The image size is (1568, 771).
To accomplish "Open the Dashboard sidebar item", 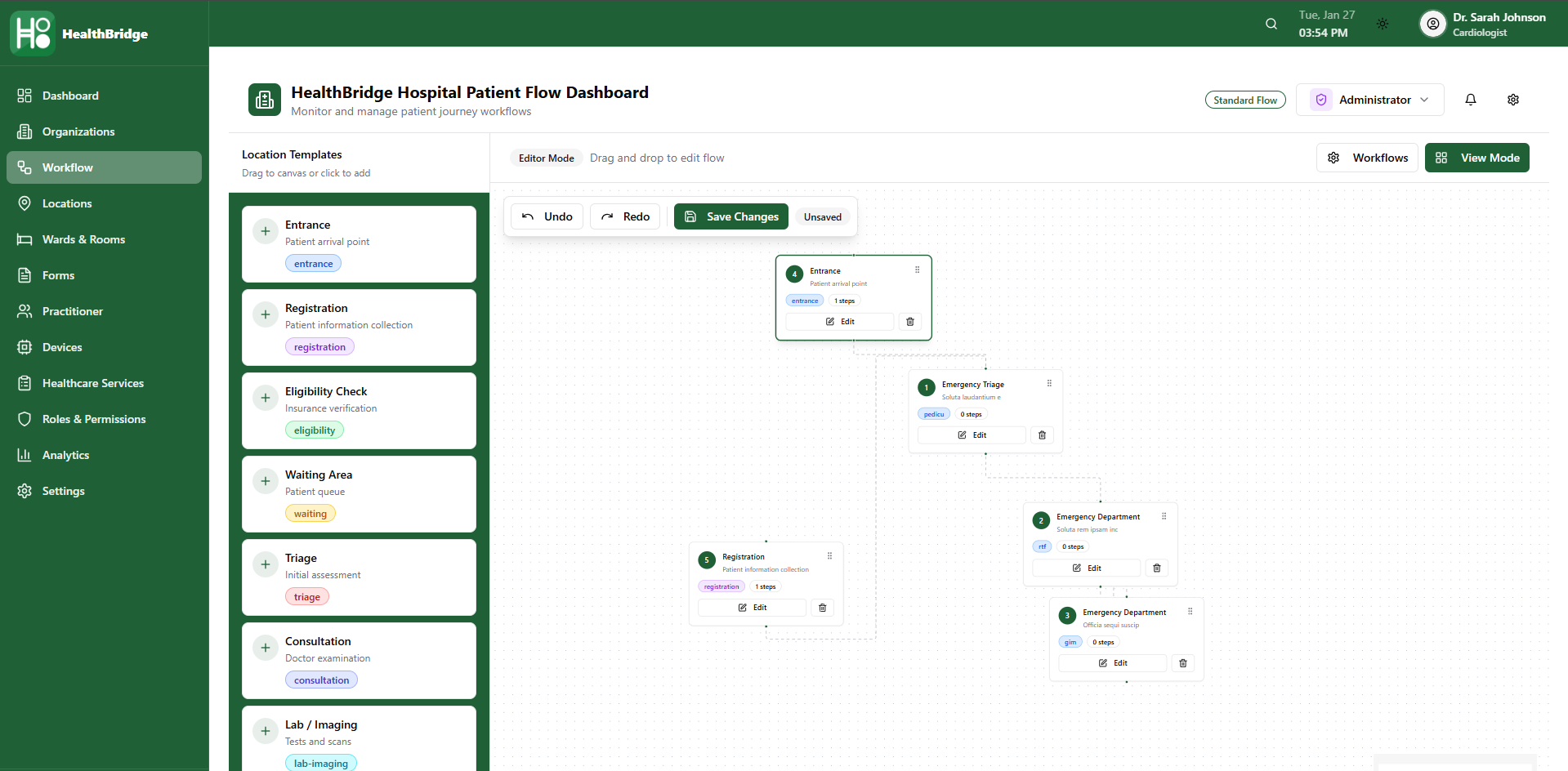I will 104,96.
